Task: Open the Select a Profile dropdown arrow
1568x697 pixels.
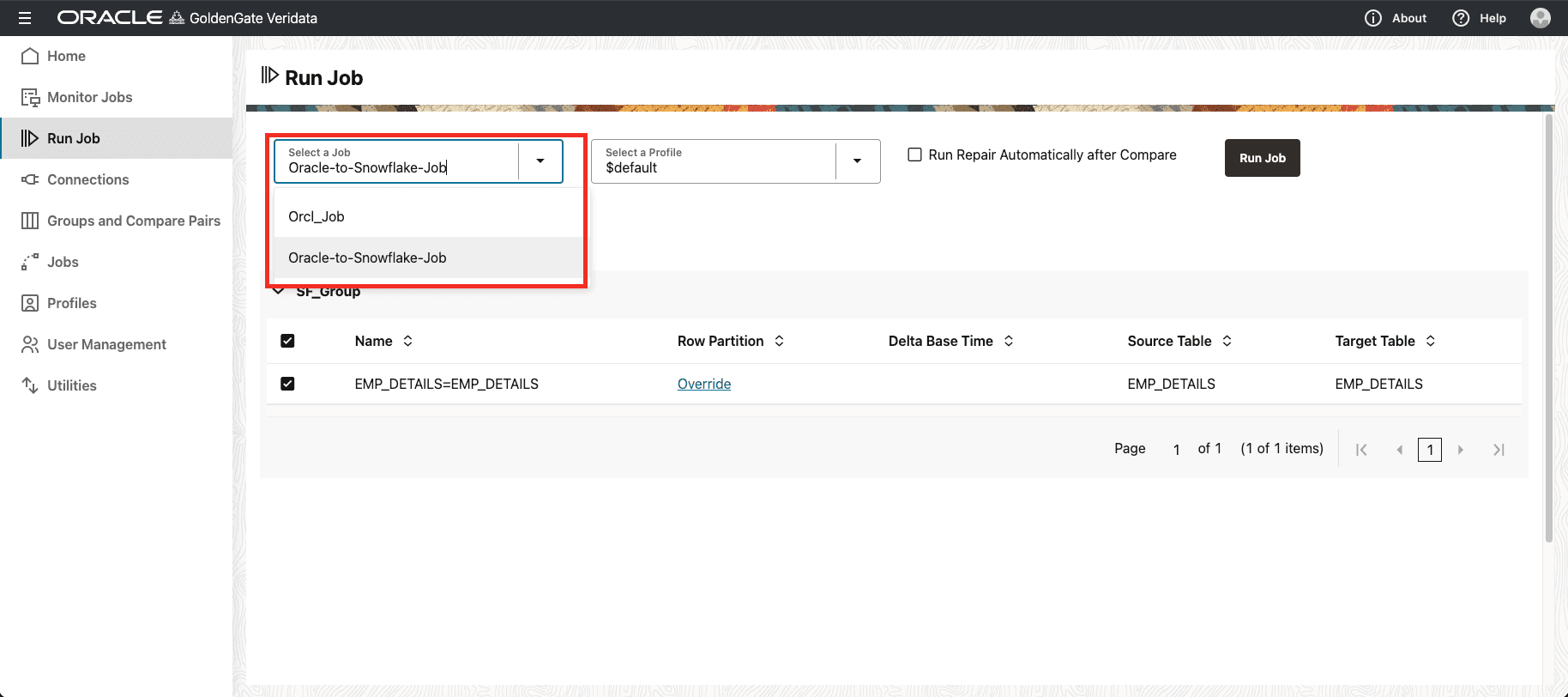Action: (857, 161)
